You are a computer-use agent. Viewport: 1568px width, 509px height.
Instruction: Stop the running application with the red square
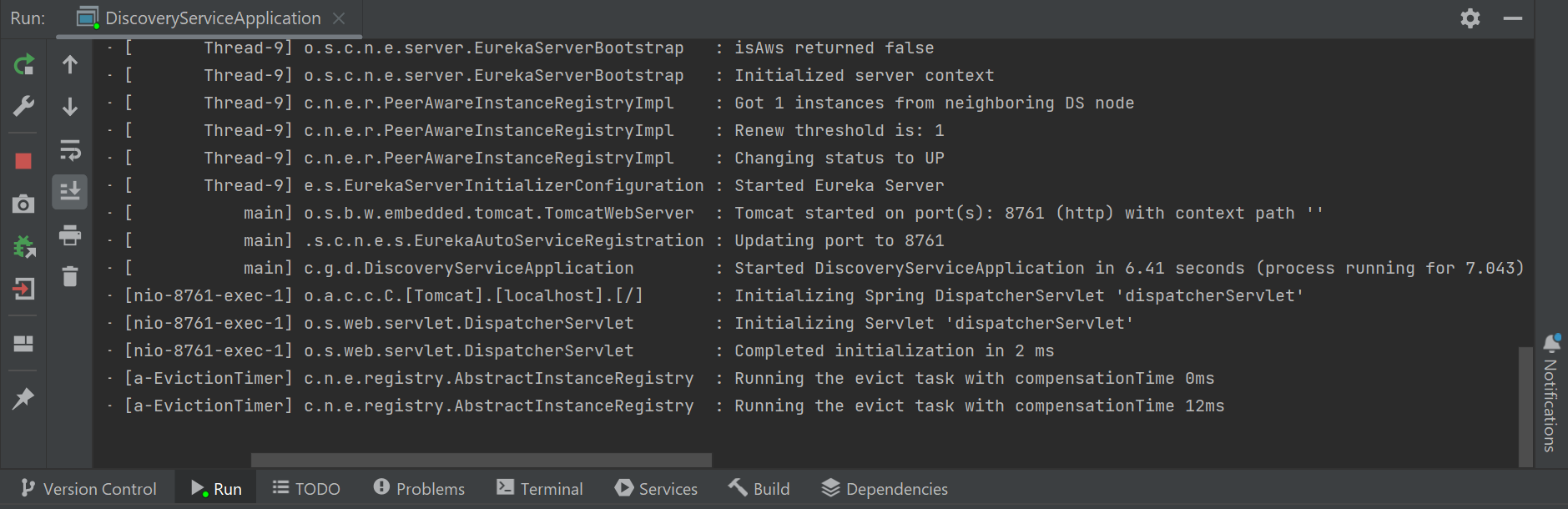(x=23, y=161)
